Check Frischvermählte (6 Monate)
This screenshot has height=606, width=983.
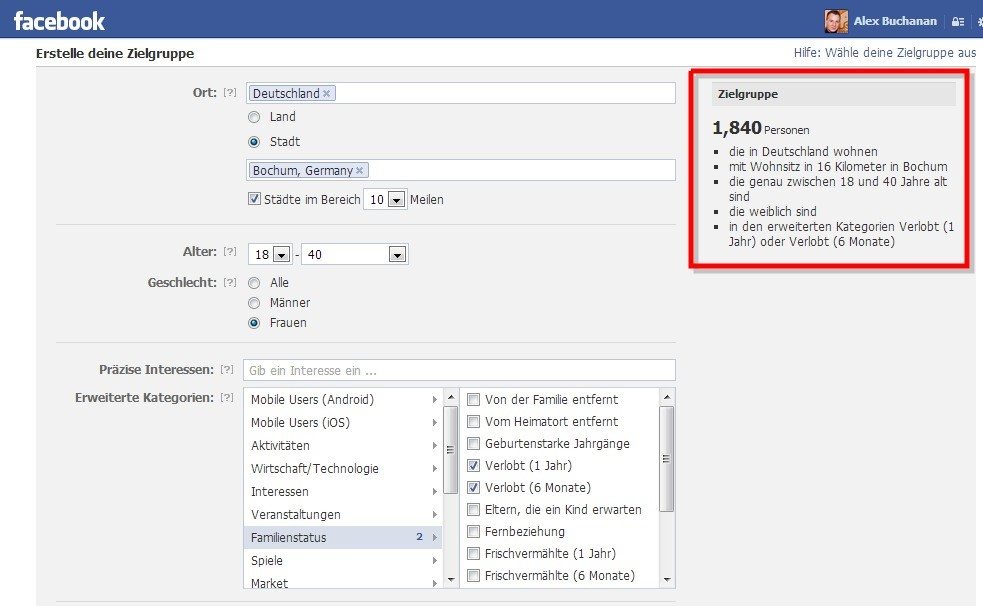(x=473, y=575)
